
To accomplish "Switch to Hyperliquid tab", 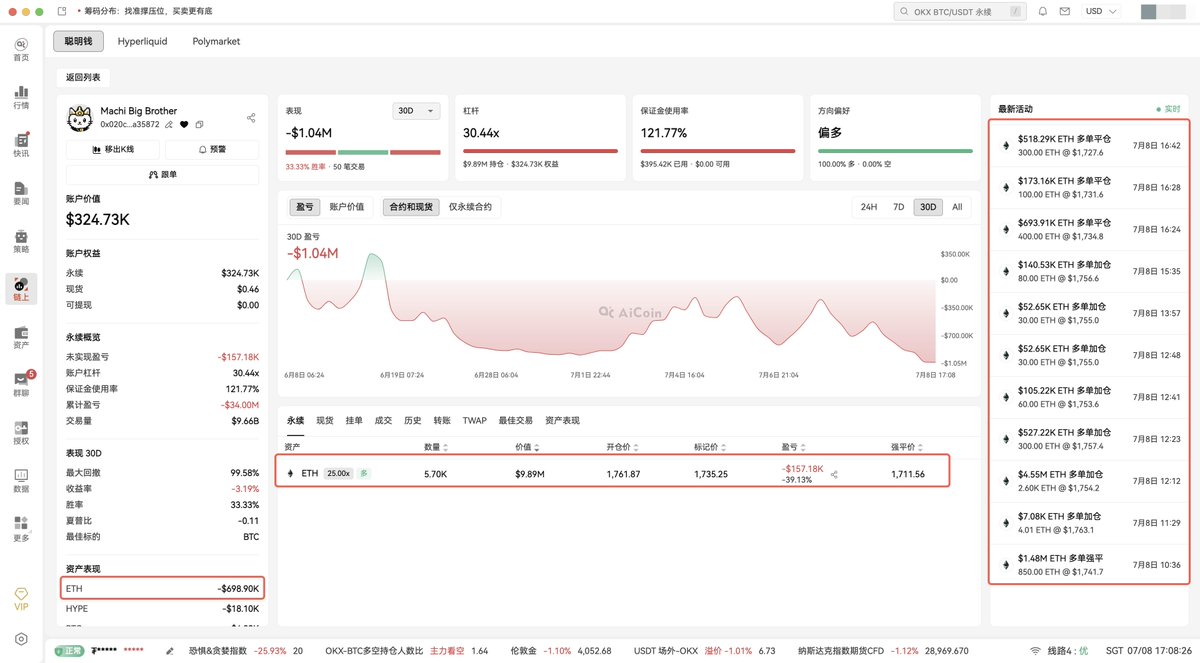I will click(x=142, y=41).
